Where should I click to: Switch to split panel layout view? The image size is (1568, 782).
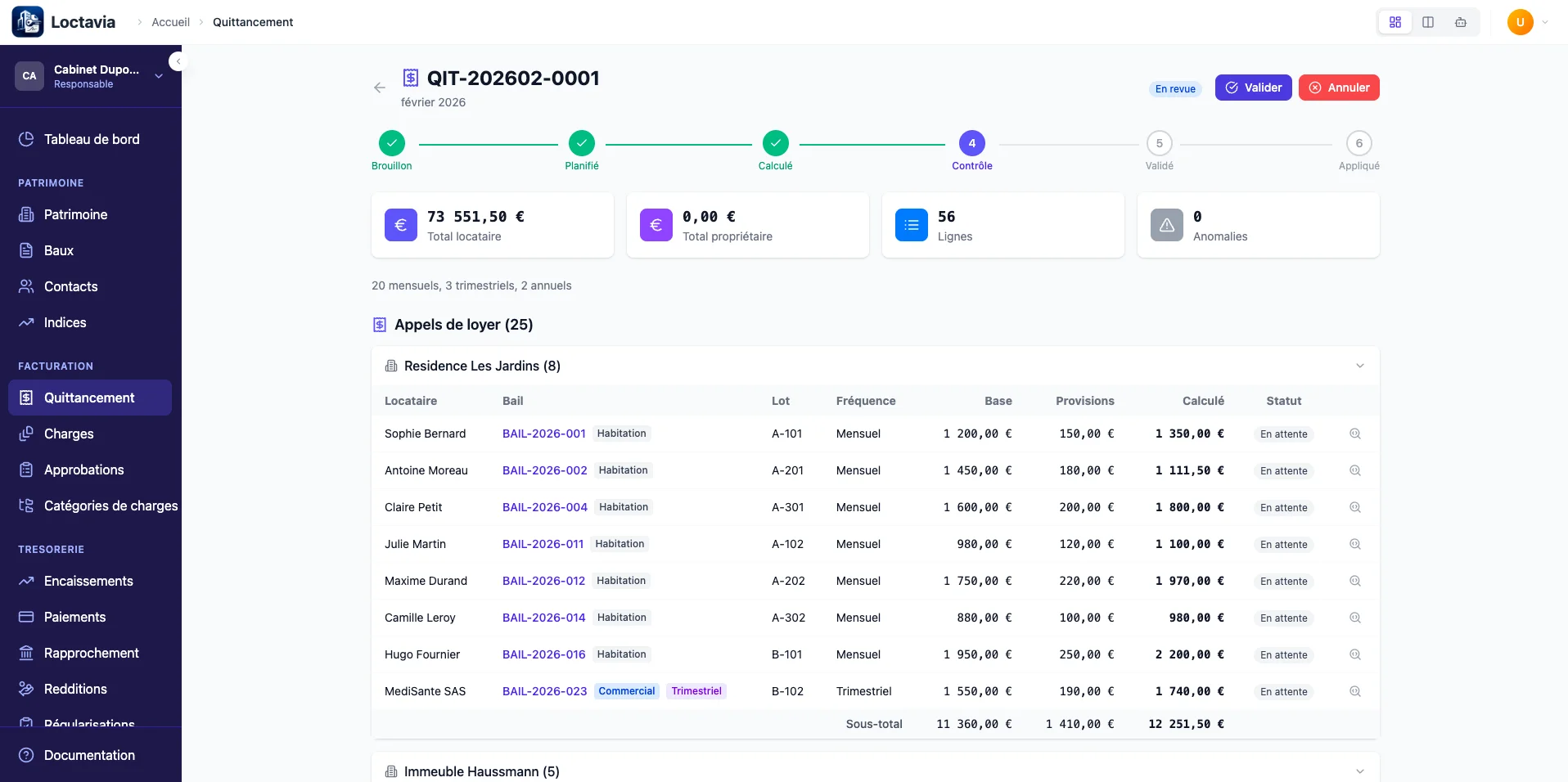point(1427,22)
